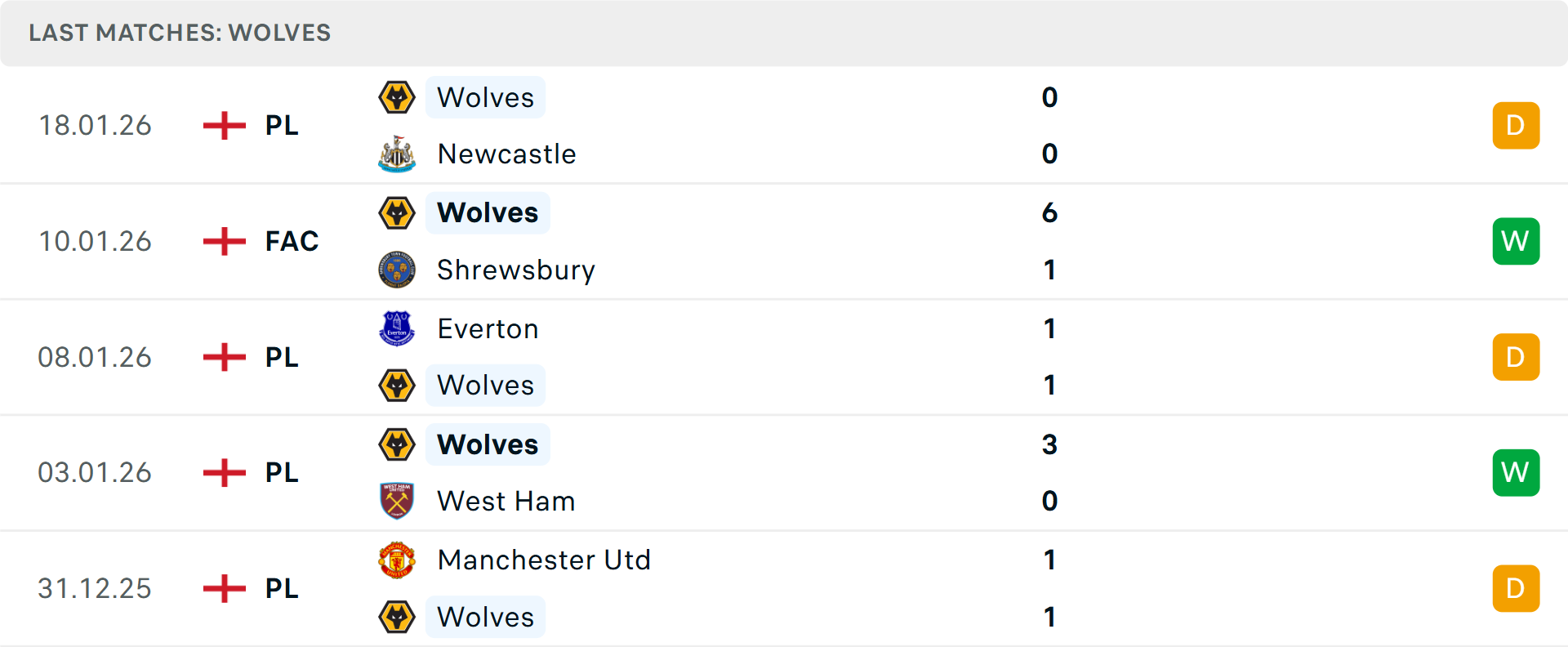Click Manchester Utd club crest icon
The height and width of the screenshot is (647, 1568).
[397, 560]
